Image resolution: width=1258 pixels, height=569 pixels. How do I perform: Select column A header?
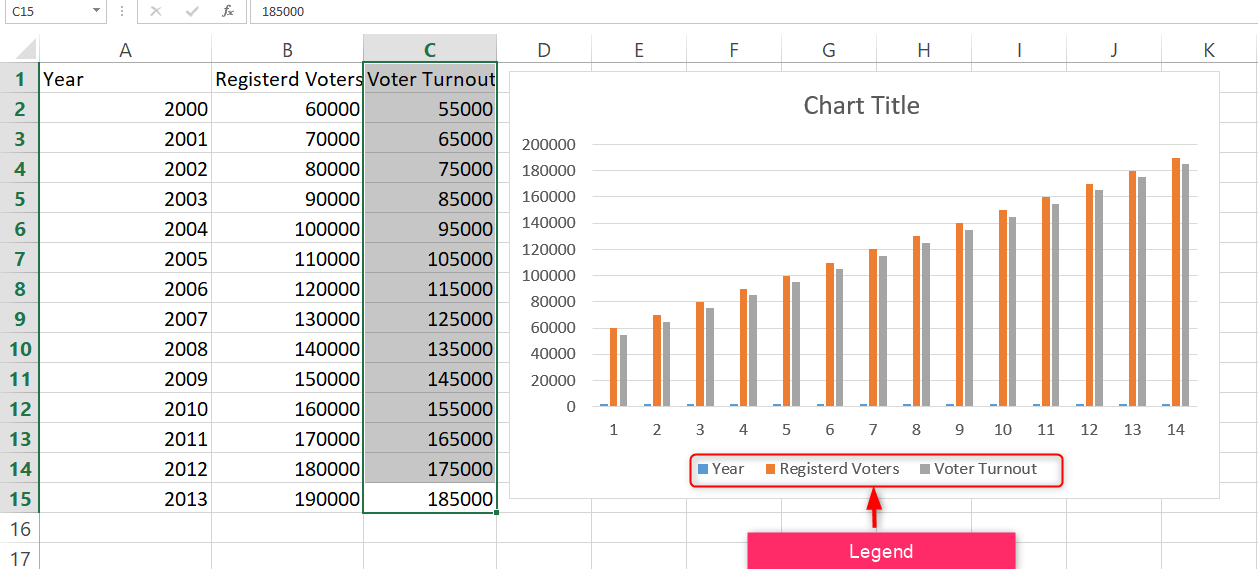125,50
